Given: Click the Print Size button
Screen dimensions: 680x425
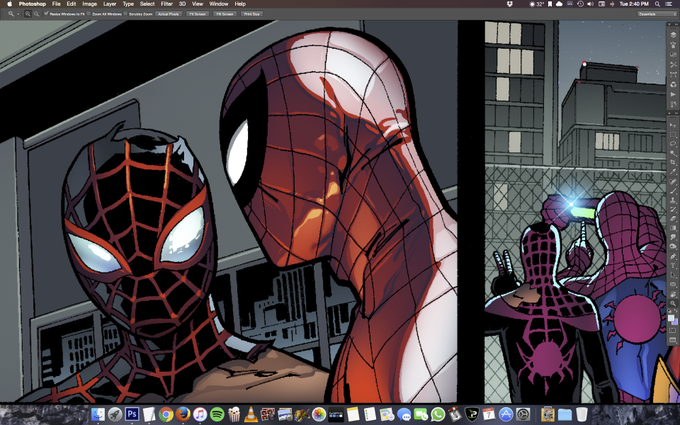Looking at the screenshot, I should click(252, 14).
